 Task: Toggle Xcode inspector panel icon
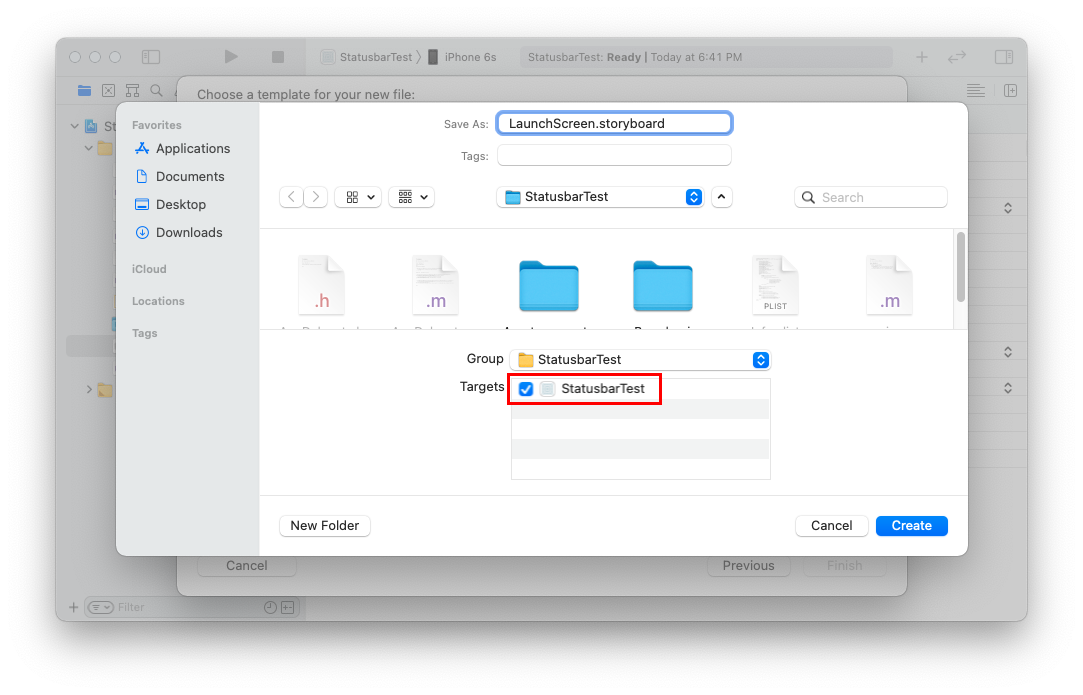coord(1004,57)
